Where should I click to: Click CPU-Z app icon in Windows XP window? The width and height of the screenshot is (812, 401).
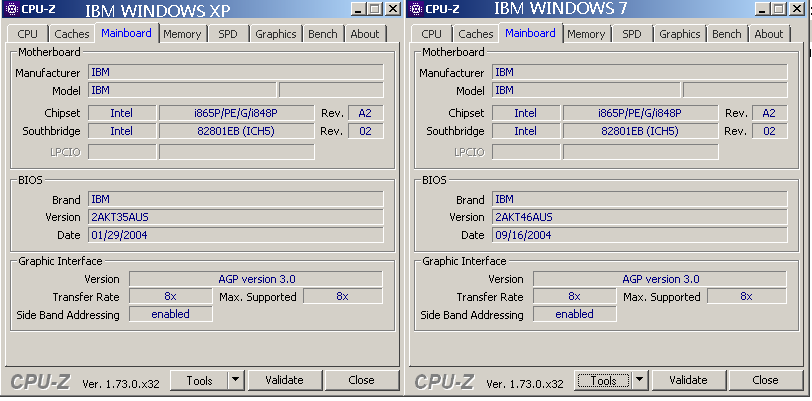pos(10,9)
